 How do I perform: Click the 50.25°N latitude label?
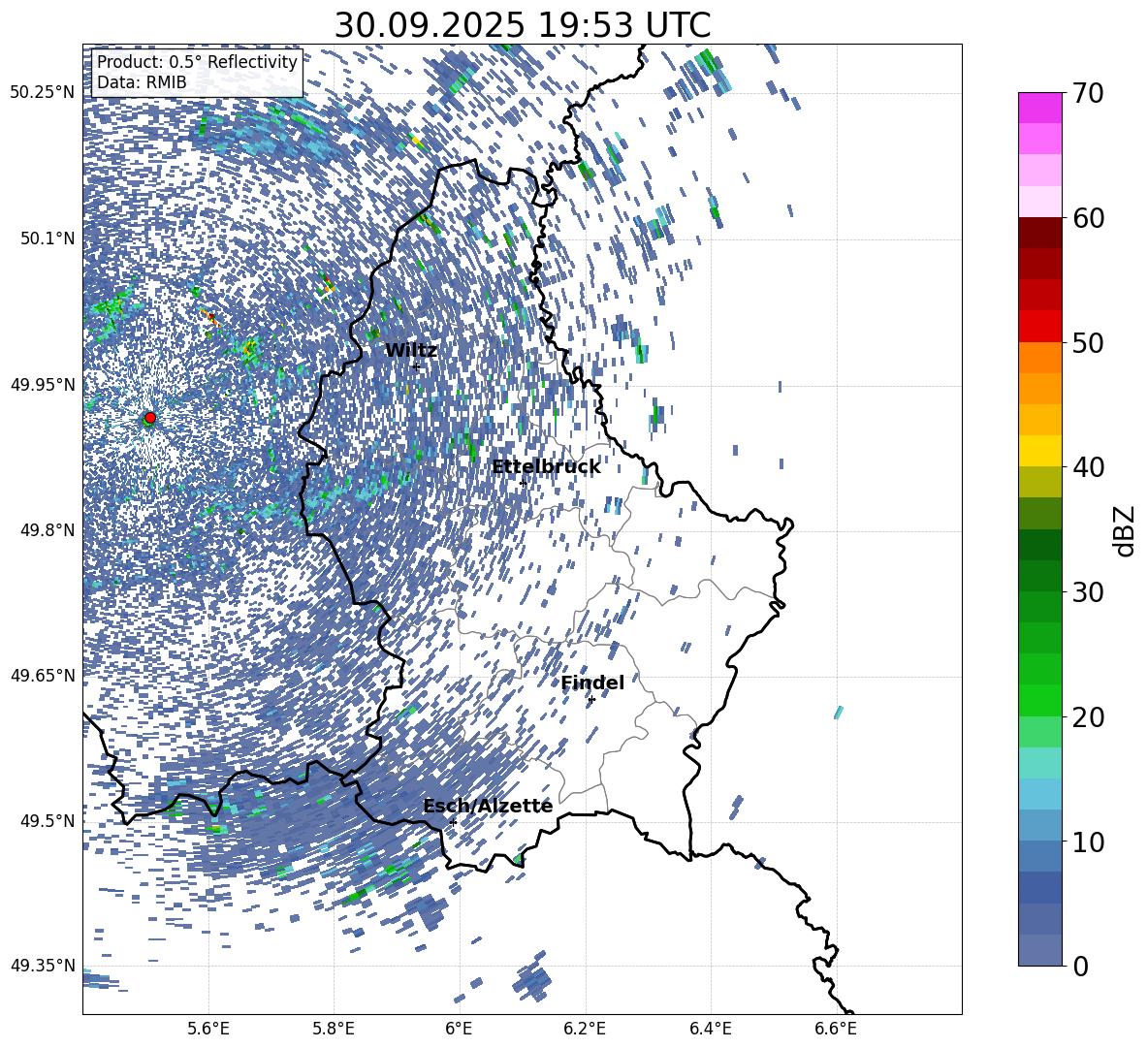[x=43, y=93]
